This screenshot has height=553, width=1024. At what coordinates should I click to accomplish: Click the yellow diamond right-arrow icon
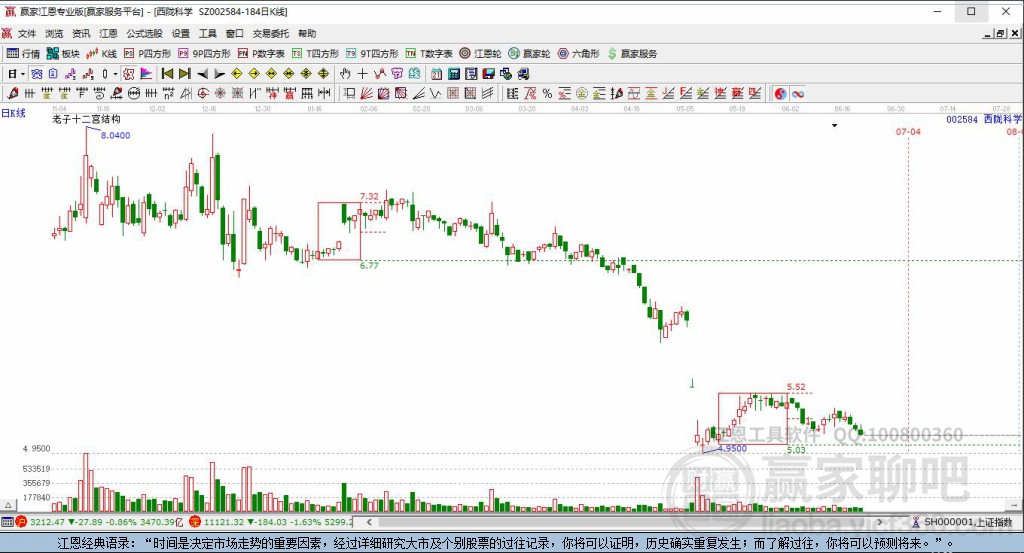pyautogui.click(x=254, y=74)
